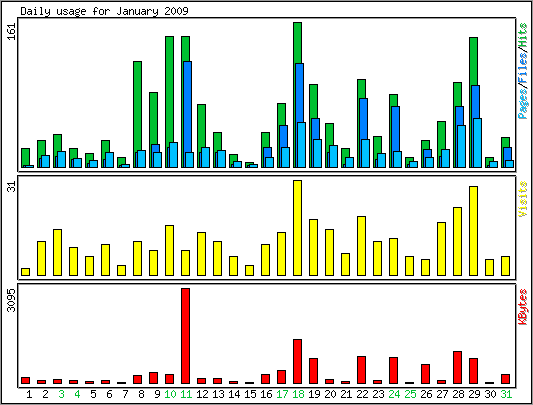Click the yellow Visits bar for day 29
This screenshot has width=533, height=405.
[474, 231]
